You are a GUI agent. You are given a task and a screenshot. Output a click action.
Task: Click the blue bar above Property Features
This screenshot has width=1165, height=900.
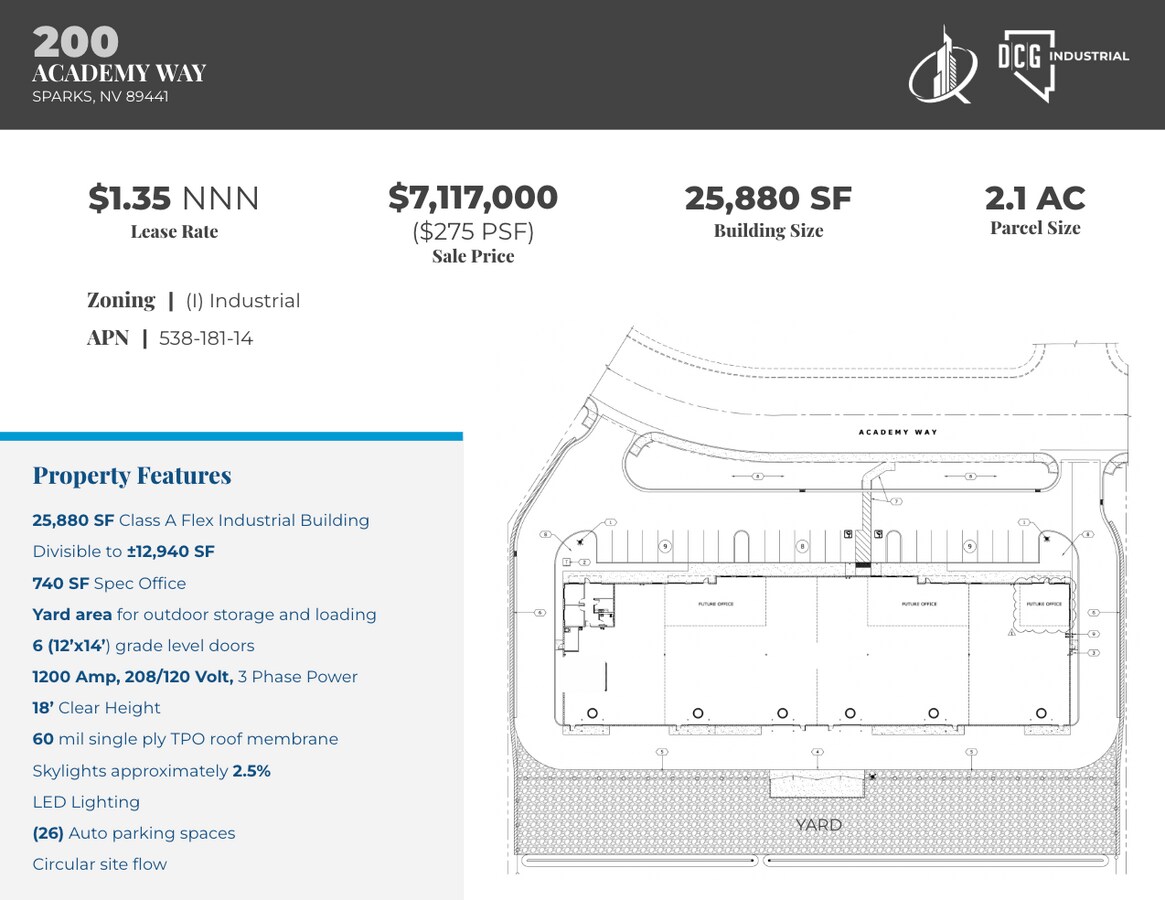[x=231, y=436]
